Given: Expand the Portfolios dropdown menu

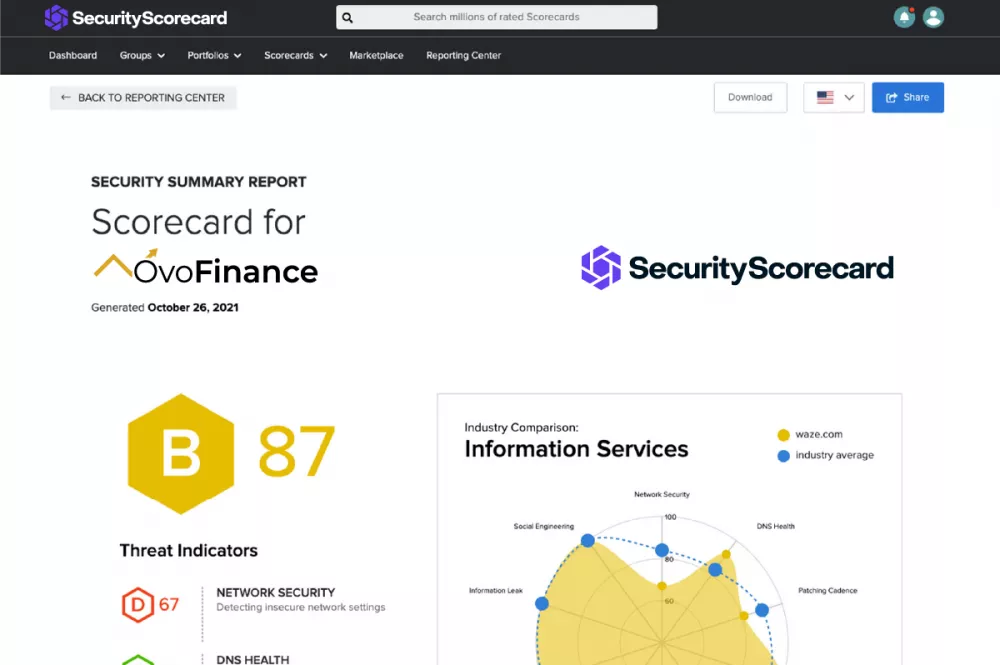Looking at the screenshot, I should (214, 55).
